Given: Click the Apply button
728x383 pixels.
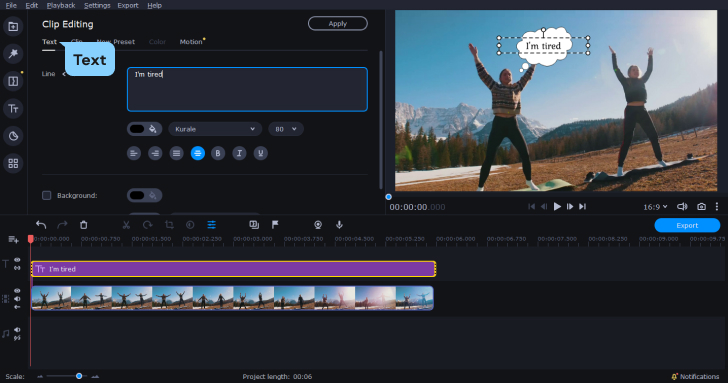Looking at the screenshot, I should click(338, 24).
